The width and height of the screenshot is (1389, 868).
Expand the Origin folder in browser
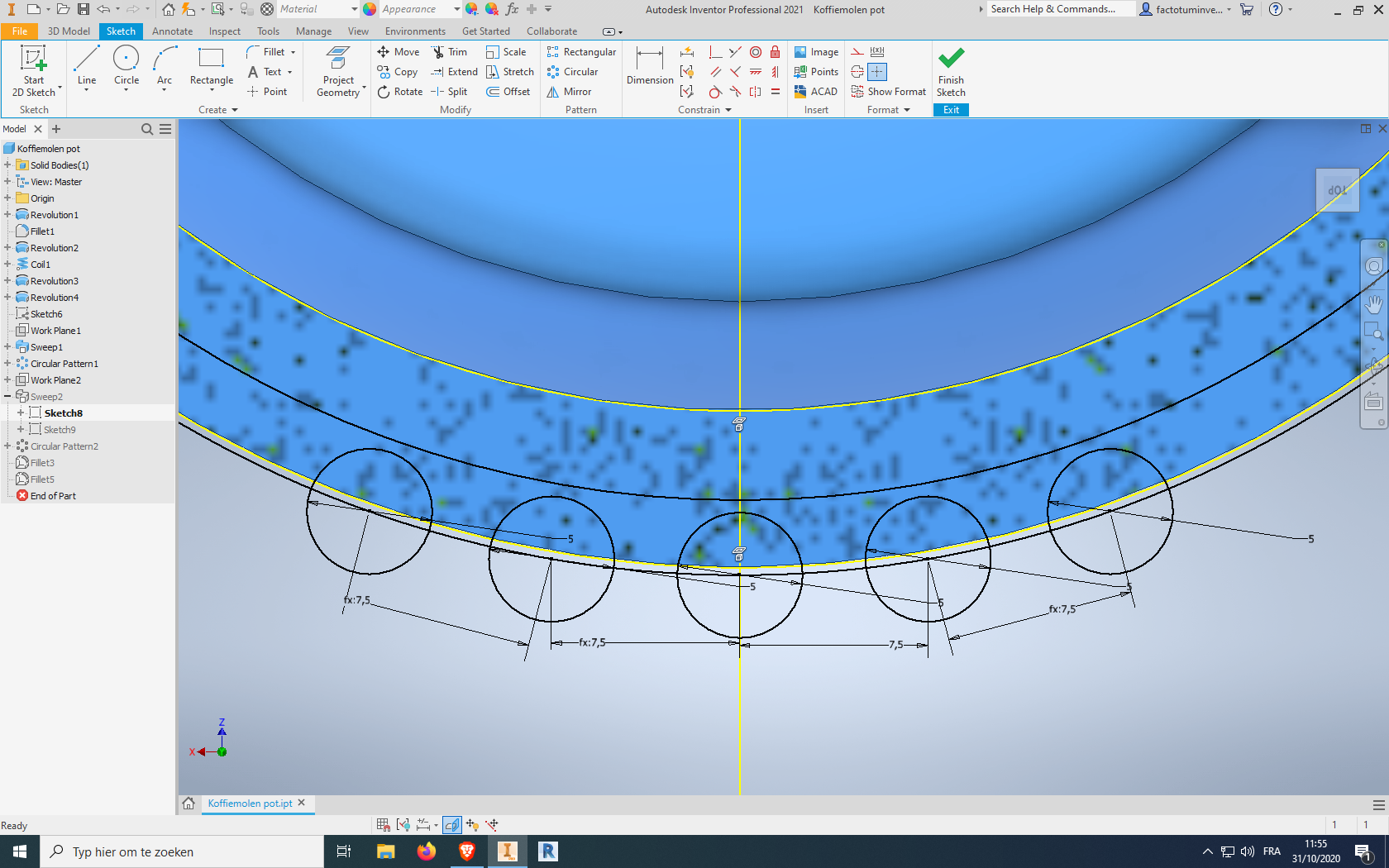click(x=8, y=198)
